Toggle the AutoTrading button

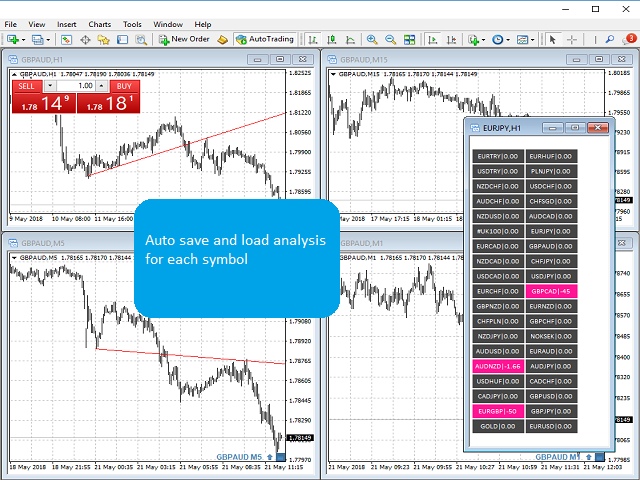pos(265,39)
